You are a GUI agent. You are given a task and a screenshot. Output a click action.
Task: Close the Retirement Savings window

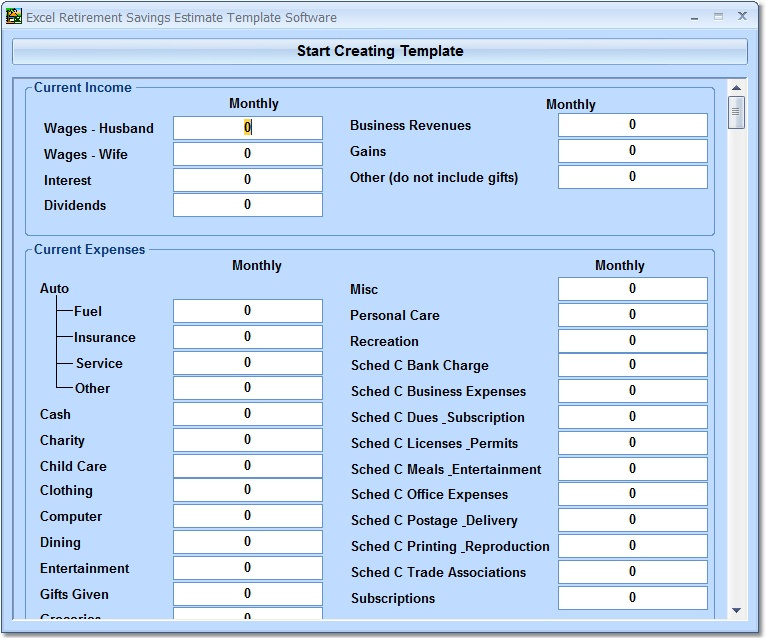point(742,16)
